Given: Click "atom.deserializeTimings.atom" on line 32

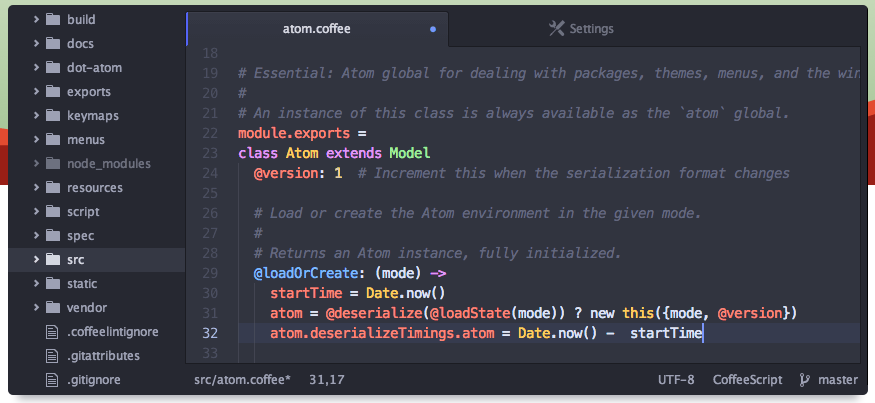Looking at the screenshot, I should (382, 333).
